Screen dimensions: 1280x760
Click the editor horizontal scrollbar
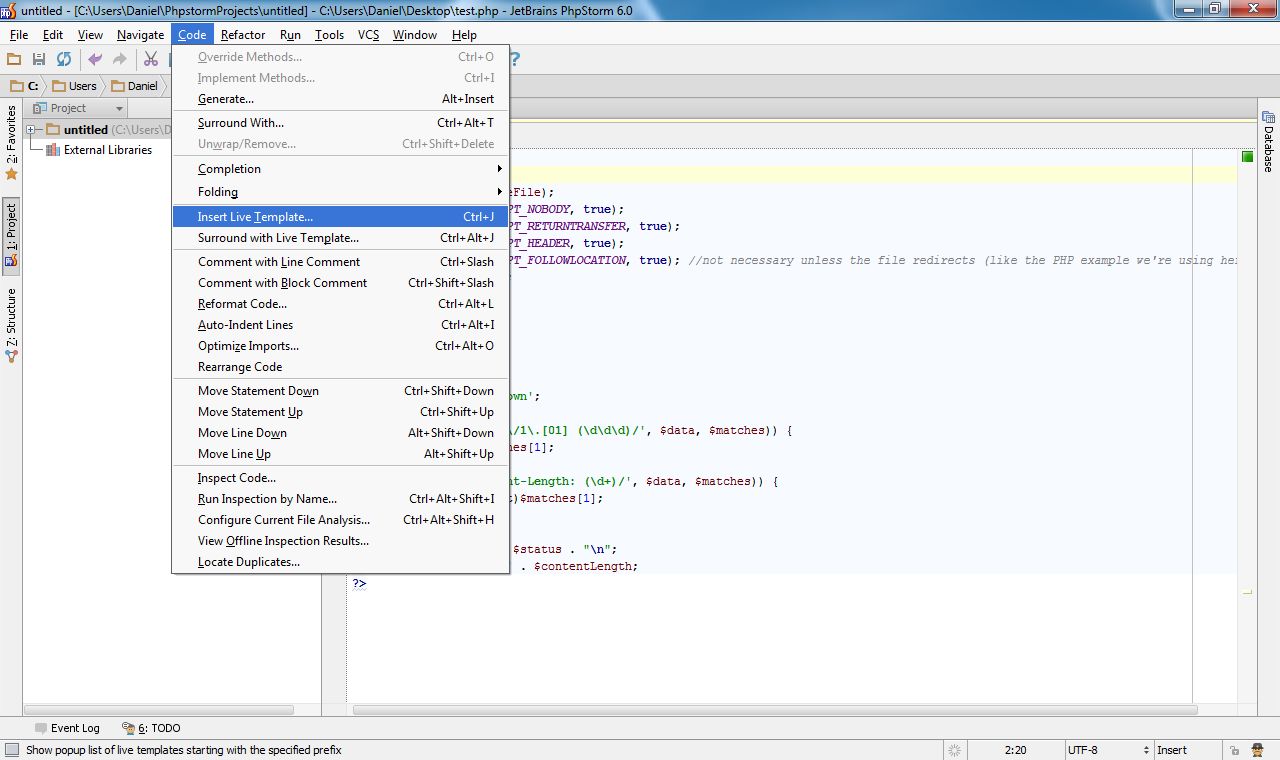[x=775, y=710]
